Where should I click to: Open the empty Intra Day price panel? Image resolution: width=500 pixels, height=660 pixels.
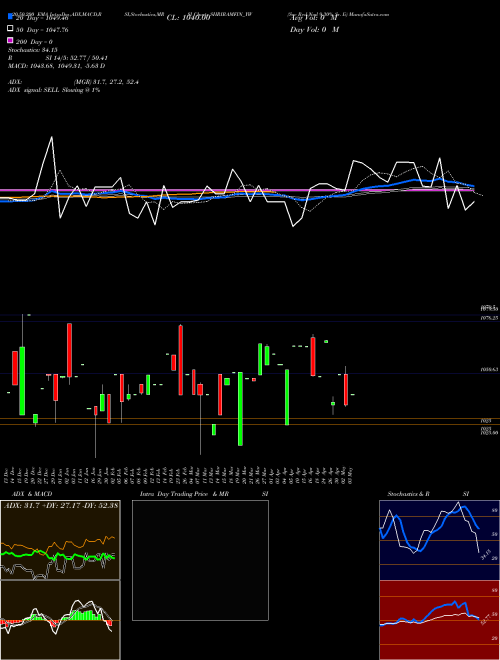(x=200, y=560)
